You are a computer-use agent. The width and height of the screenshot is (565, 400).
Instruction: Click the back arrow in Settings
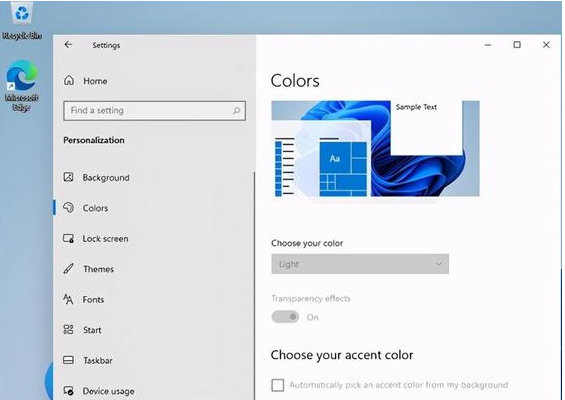[x=68, y=45]
